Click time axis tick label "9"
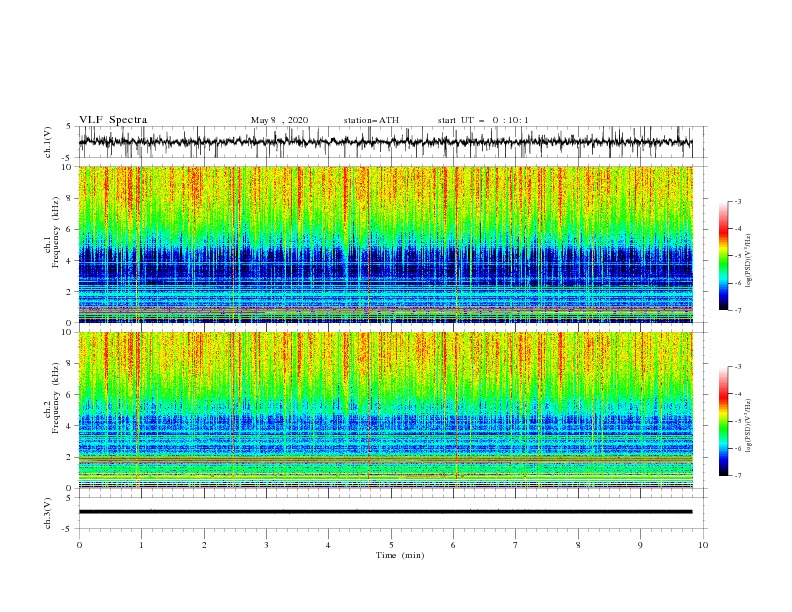792x612 pixels. click(640, 545)
